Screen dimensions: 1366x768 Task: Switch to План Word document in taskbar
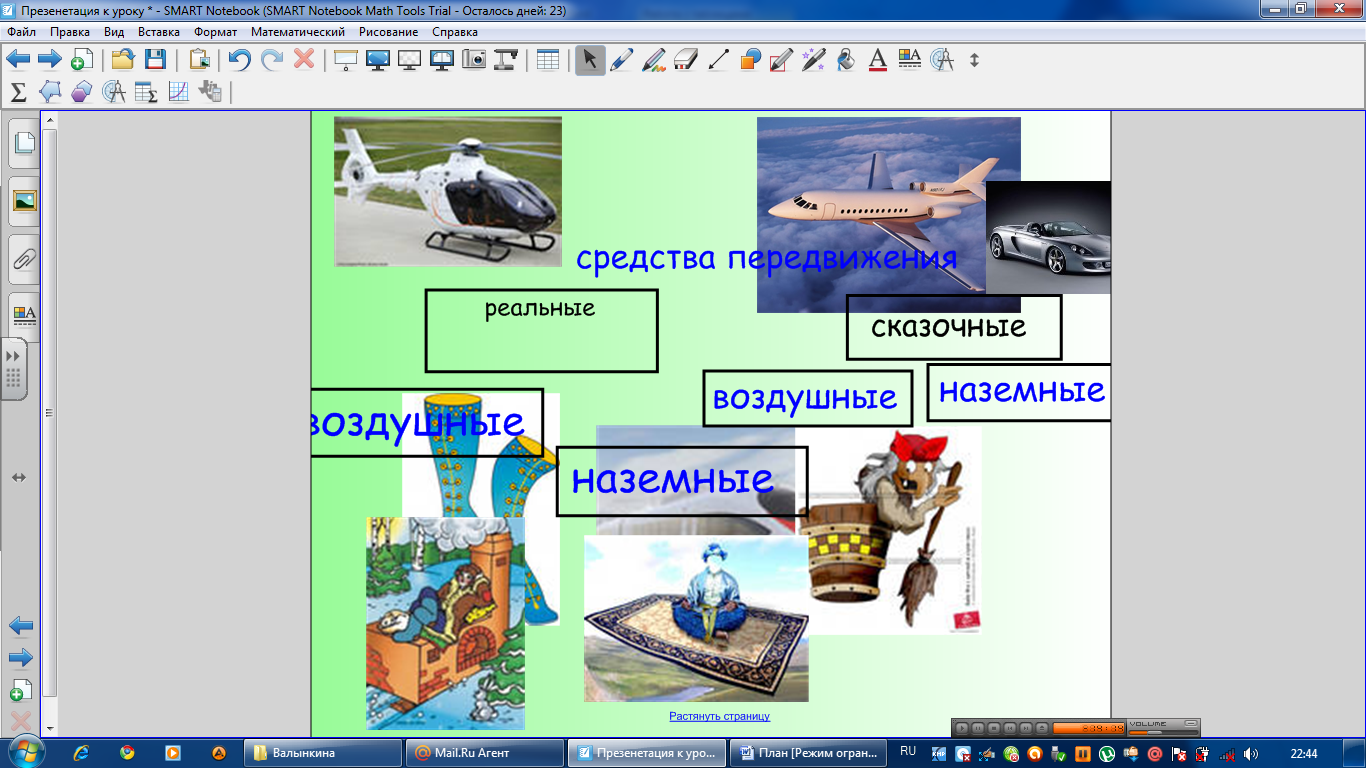click(x=809, y=753)
